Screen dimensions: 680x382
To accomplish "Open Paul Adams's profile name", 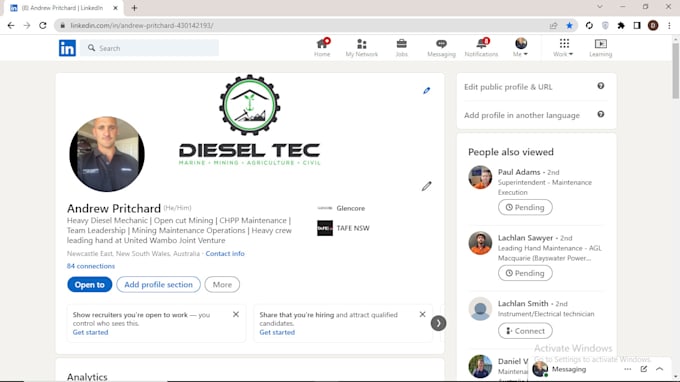I will [519, 172].
